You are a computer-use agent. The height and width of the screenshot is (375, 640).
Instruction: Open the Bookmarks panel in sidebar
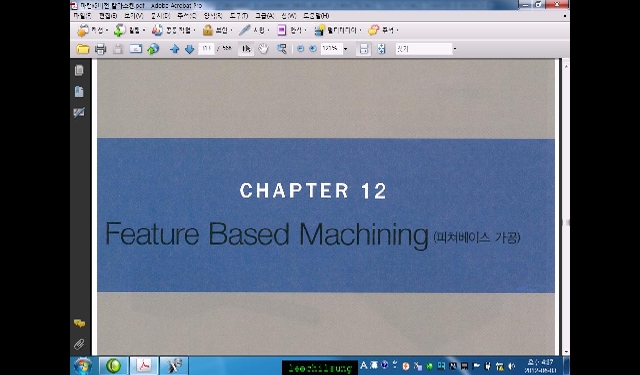pyautogui.click(x=79, y=91)
